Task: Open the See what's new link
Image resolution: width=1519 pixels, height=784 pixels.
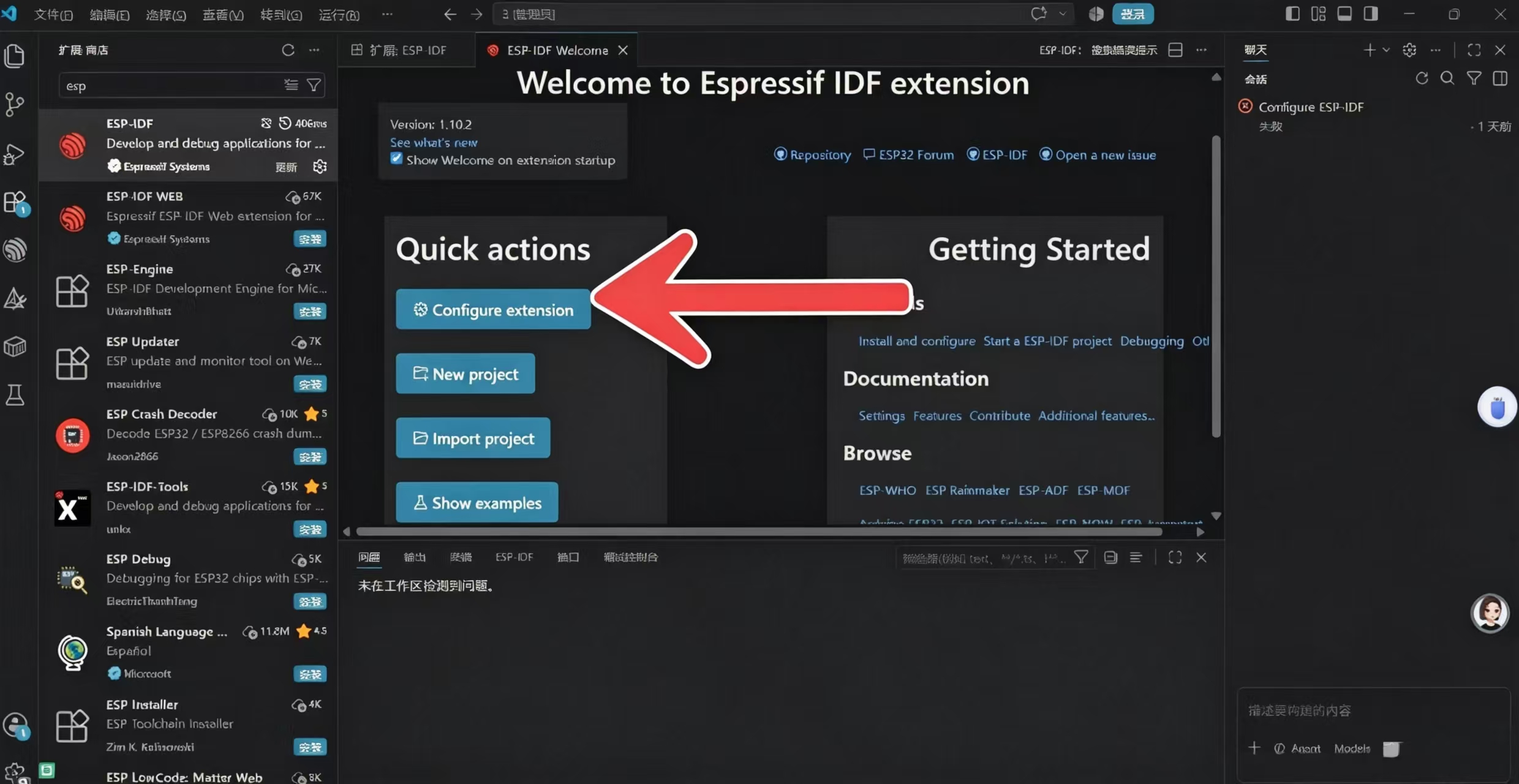Action: [434, 142]
